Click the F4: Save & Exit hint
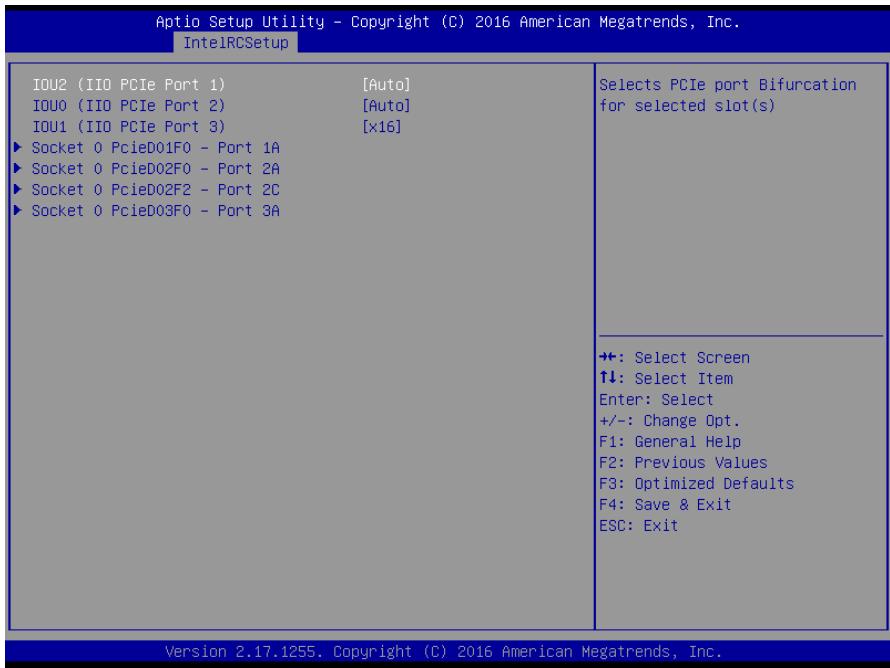Image resolution: width=890 pixels, height=668 pixels. tap(665, 505)
